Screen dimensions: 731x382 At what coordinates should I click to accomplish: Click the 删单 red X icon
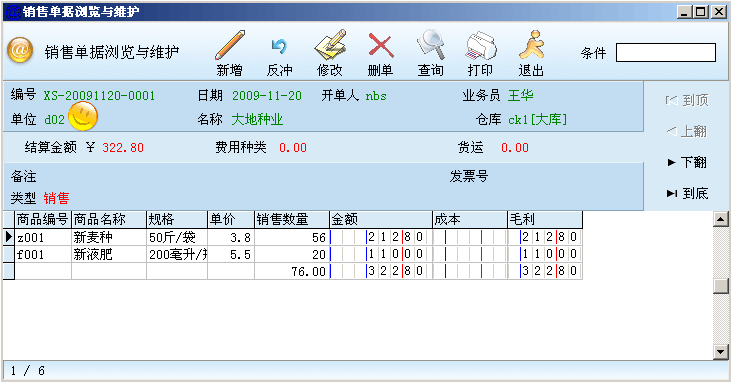pyautogui.click(x=380, y=45)
